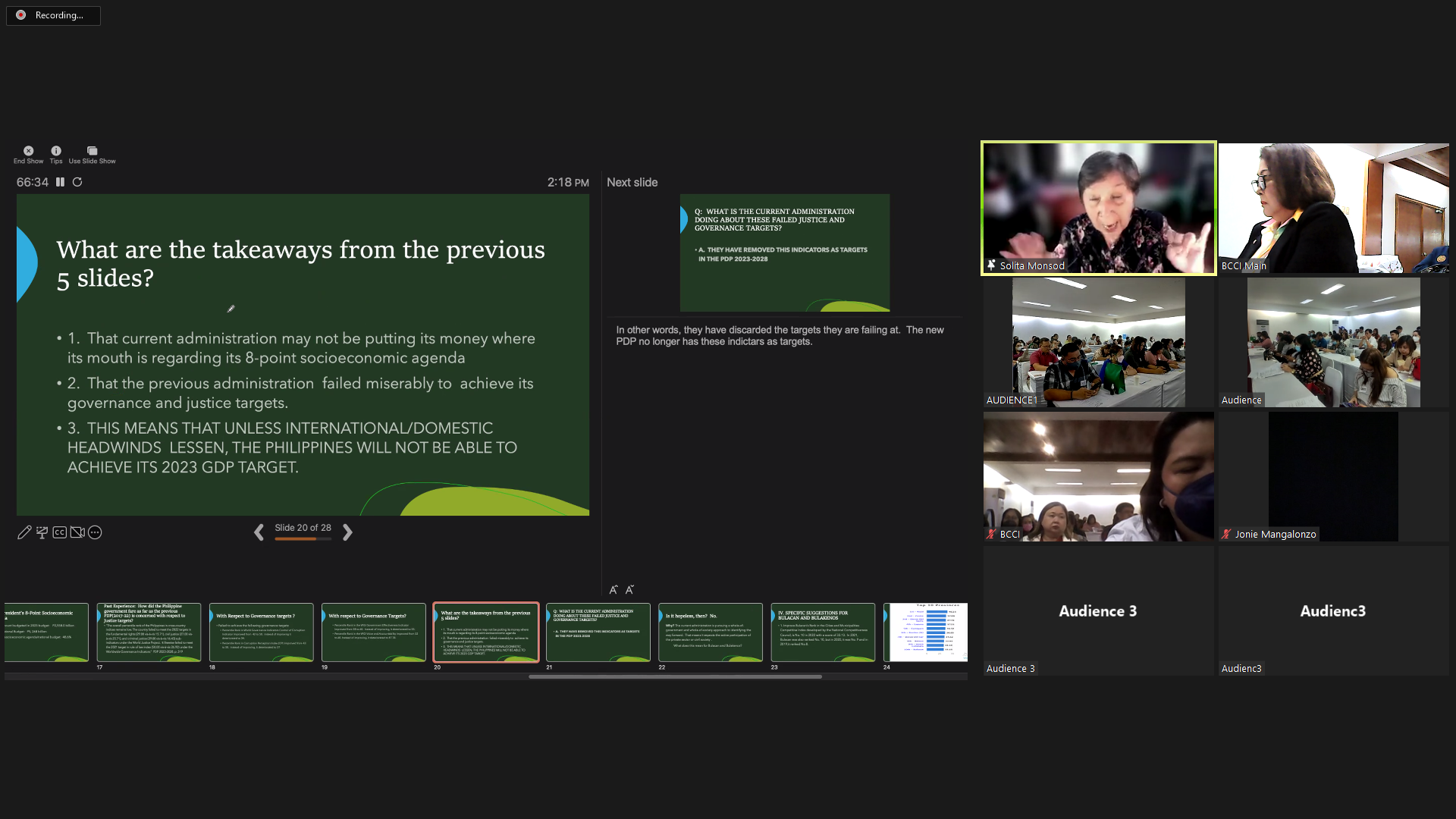
Task: Select AUDIENCE1 video tile
Action: click(1099, 342)
